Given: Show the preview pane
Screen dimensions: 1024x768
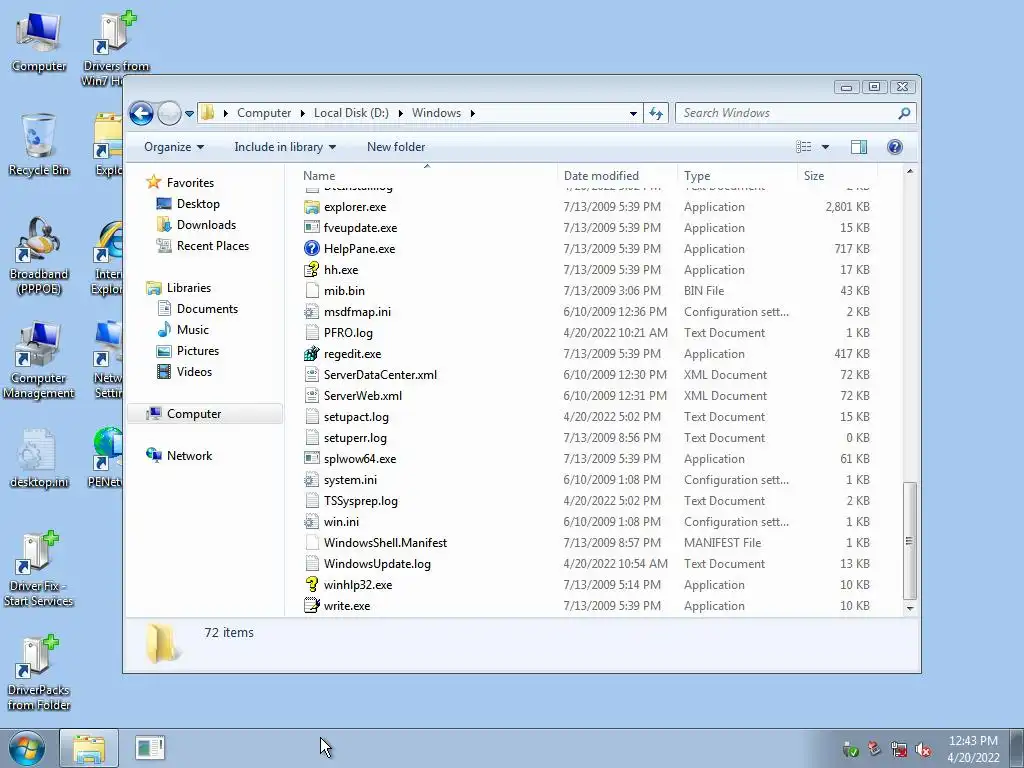Looking at the screenshot, I should (859, 147).
